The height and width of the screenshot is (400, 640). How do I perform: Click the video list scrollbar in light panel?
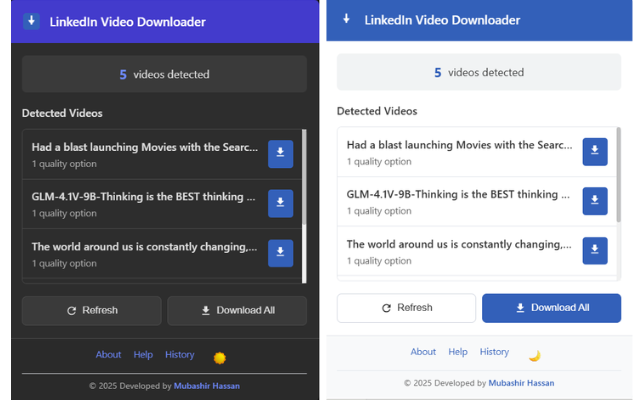tap(618, 175)
